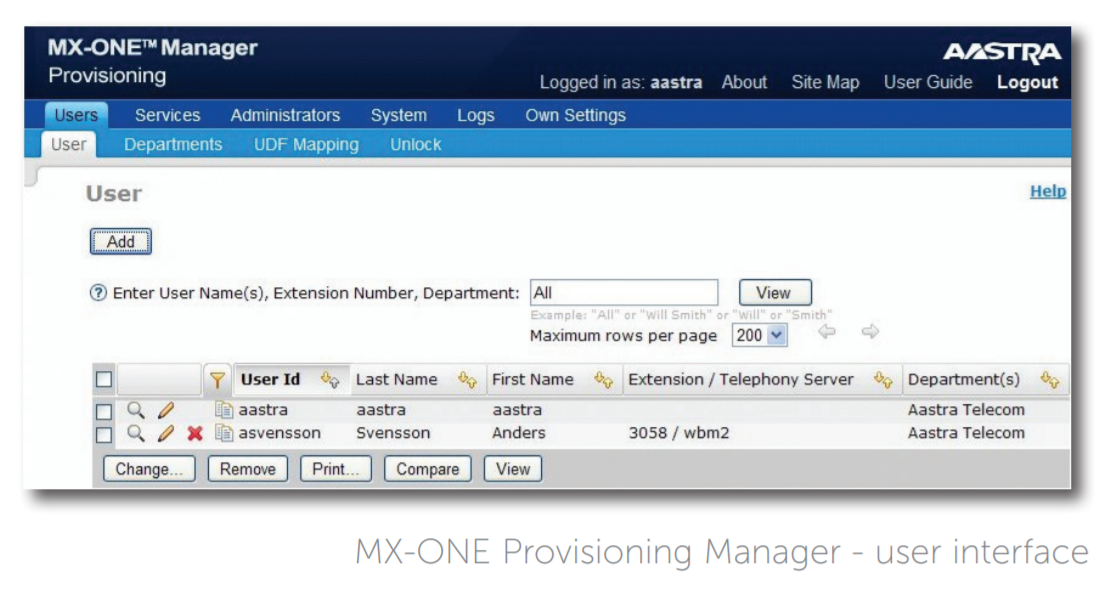Click the red X delete icon for asvensson

click(193, 433)
